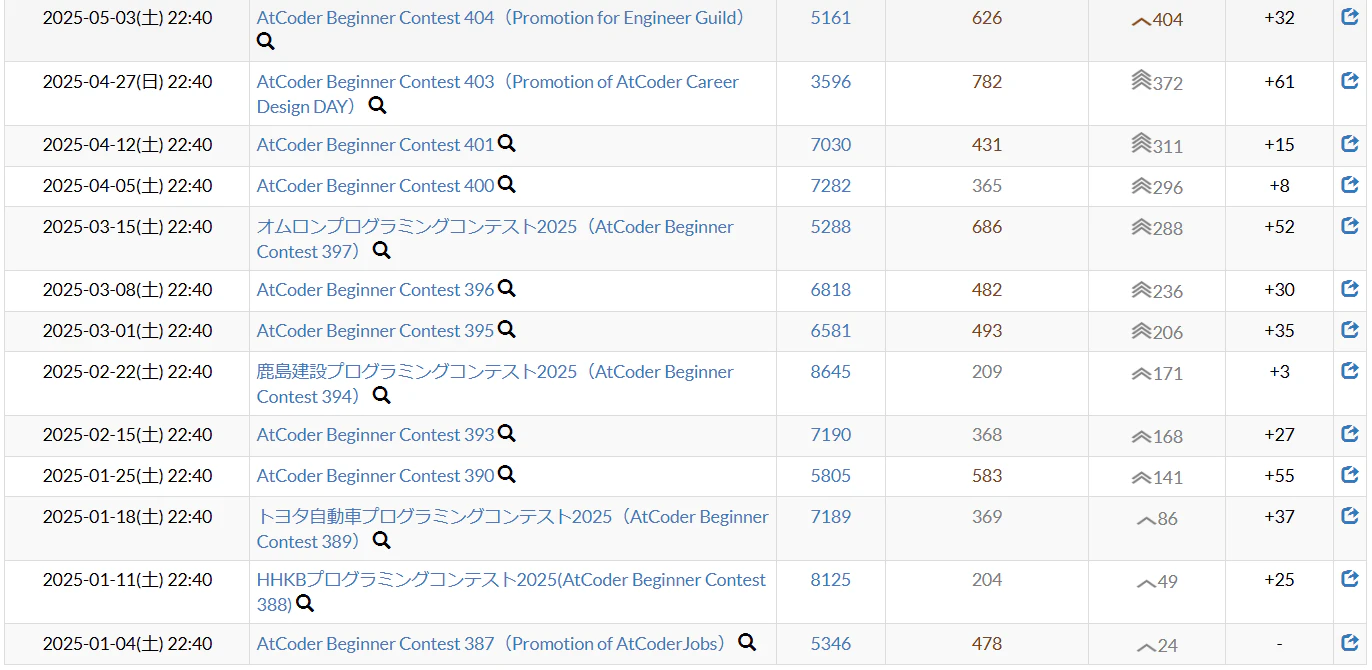Click share icon in 2025-01-18 row
Image resolution: width=1372 pixels, height=670 pixels.
(x=1350, y=516)
